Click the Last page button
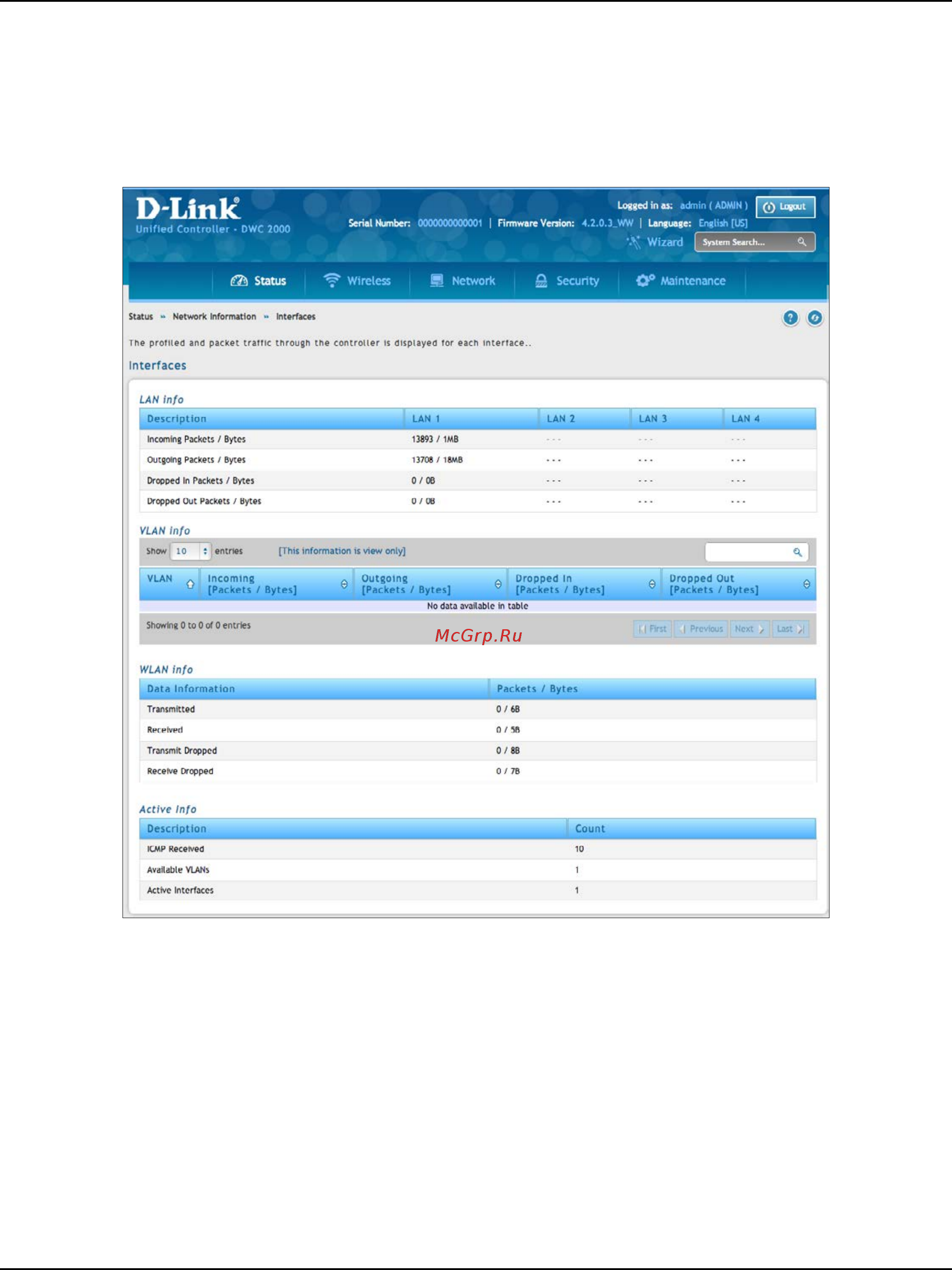 pyautogui.click(x=790, y=629)
